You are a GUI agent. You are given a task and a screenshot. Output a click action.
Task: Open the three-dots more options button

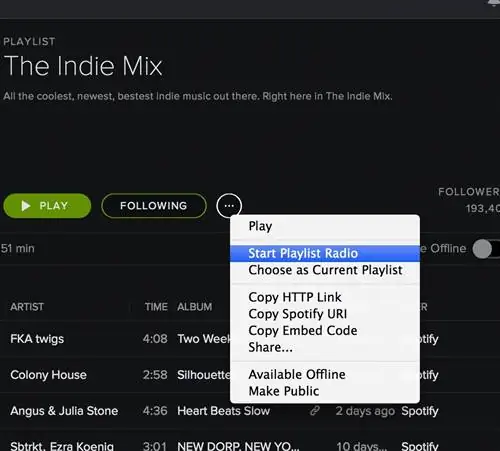coord(229,206)
